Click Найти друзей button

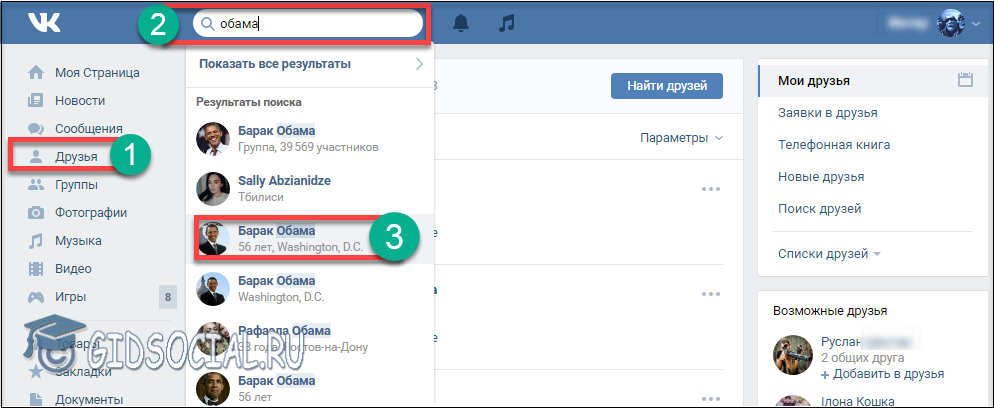666,86
